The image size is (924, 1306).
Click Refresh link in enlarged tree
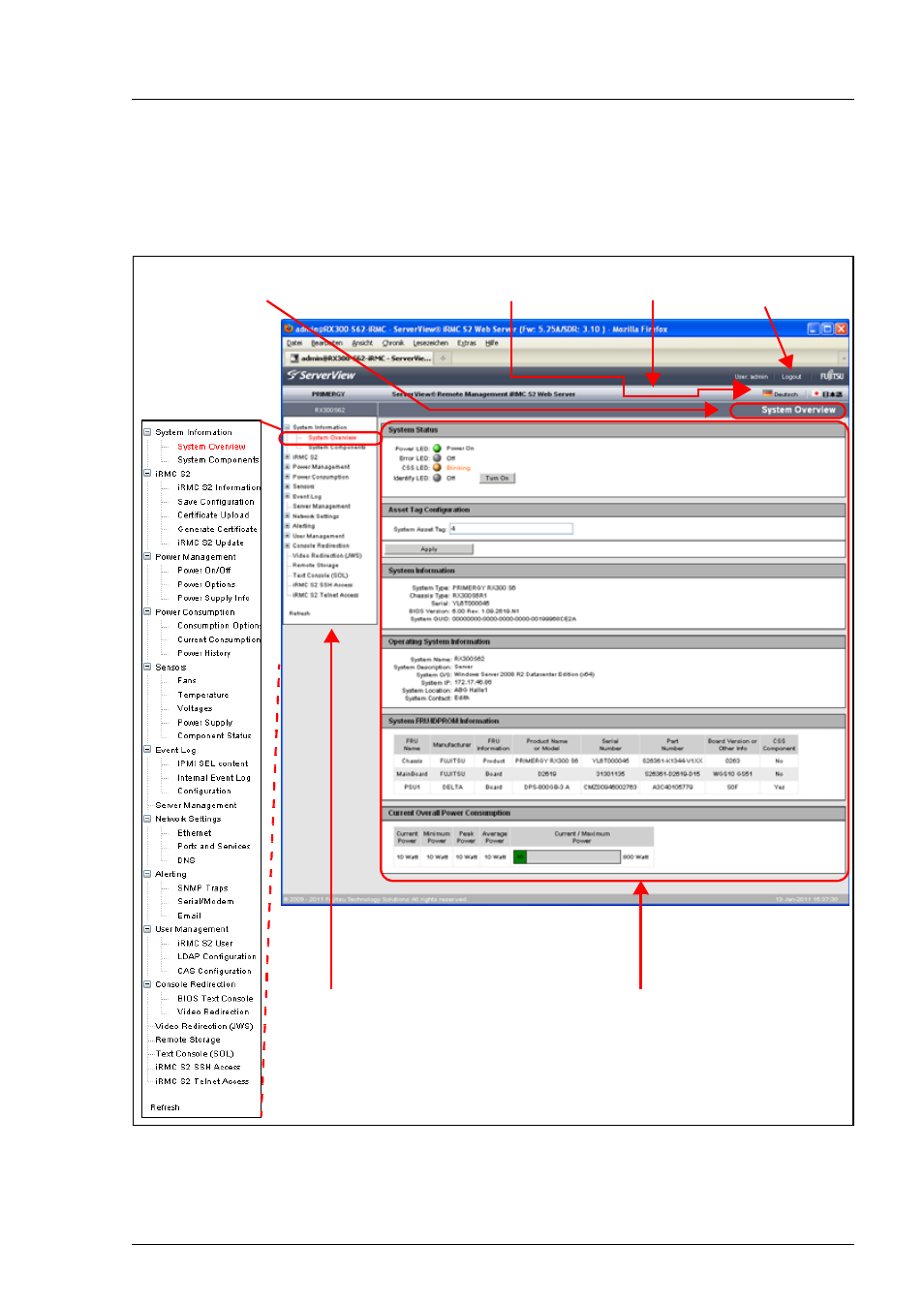tap(165, 1107)
